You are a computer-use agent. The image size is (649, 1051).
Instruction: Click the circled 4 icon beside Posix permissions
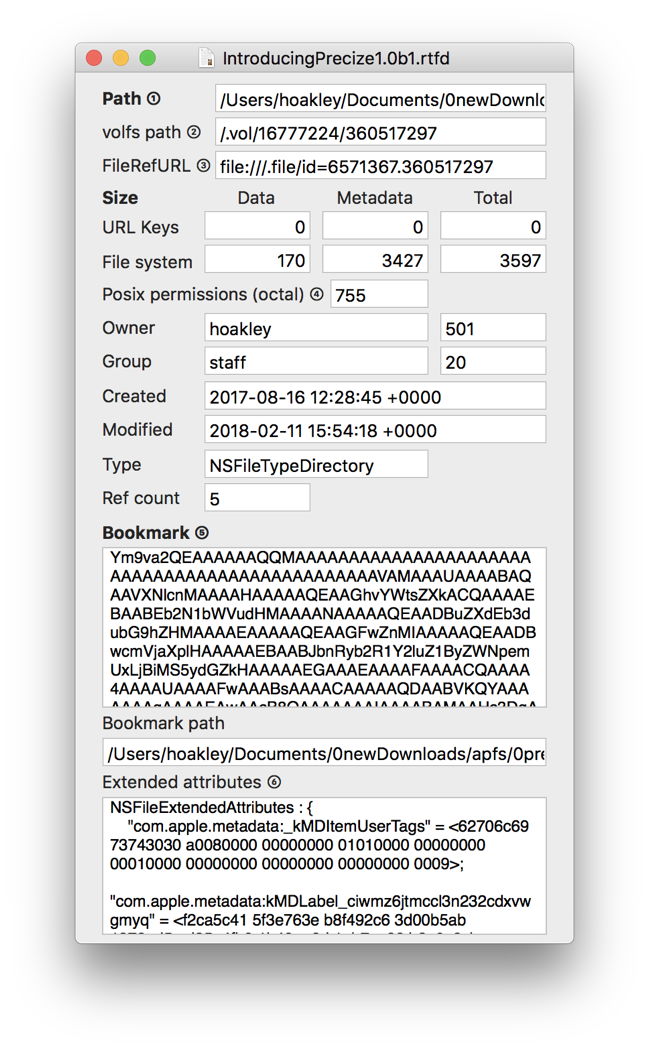click(x=317, y=295)
